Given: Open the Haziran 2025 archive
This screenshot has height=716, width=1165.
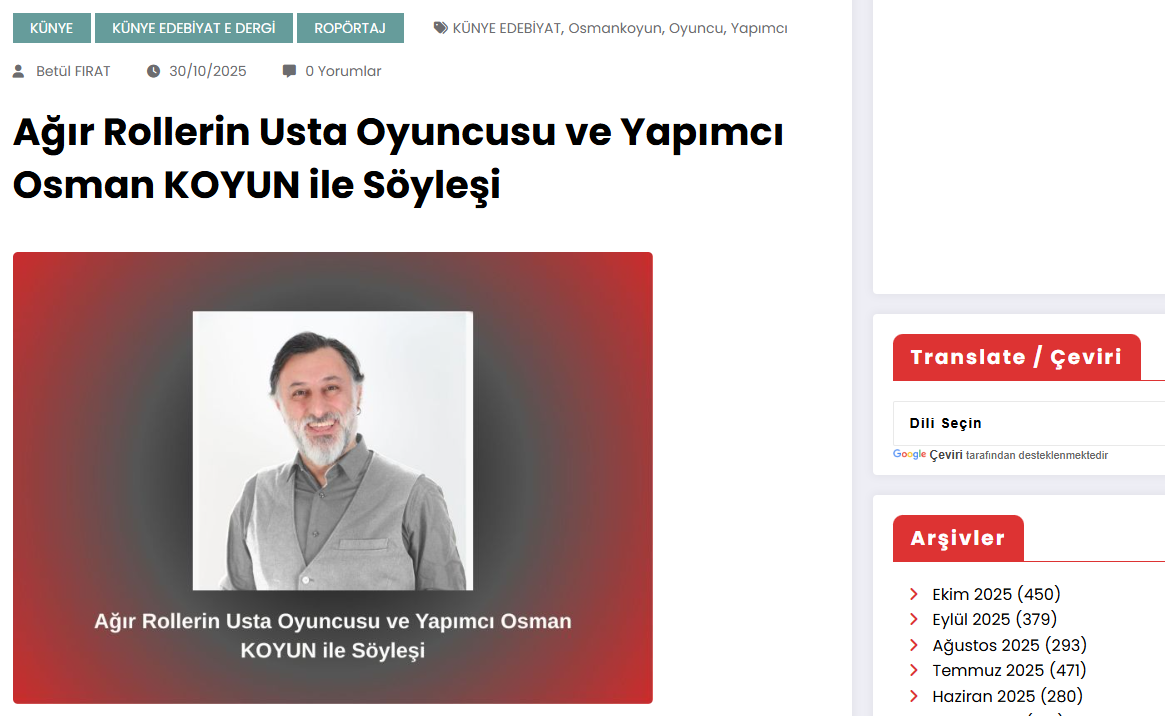Looking at the screenshot, I should [x=1007, y=697].
